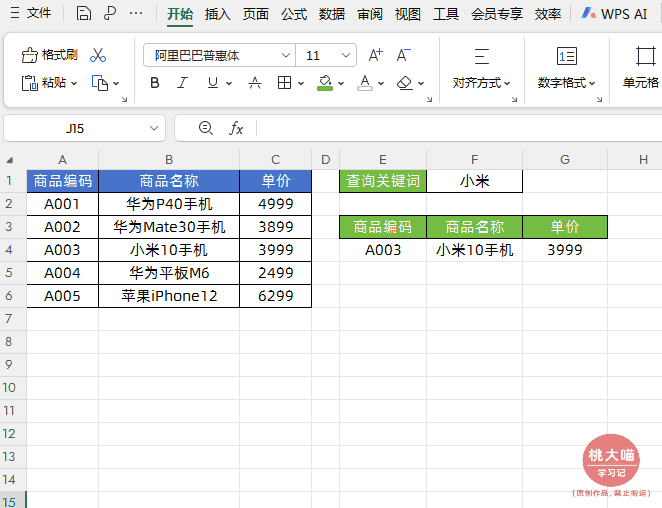This screenshot has width=662, height=508.
Task: Apply the green fill color
Action: 325,83
